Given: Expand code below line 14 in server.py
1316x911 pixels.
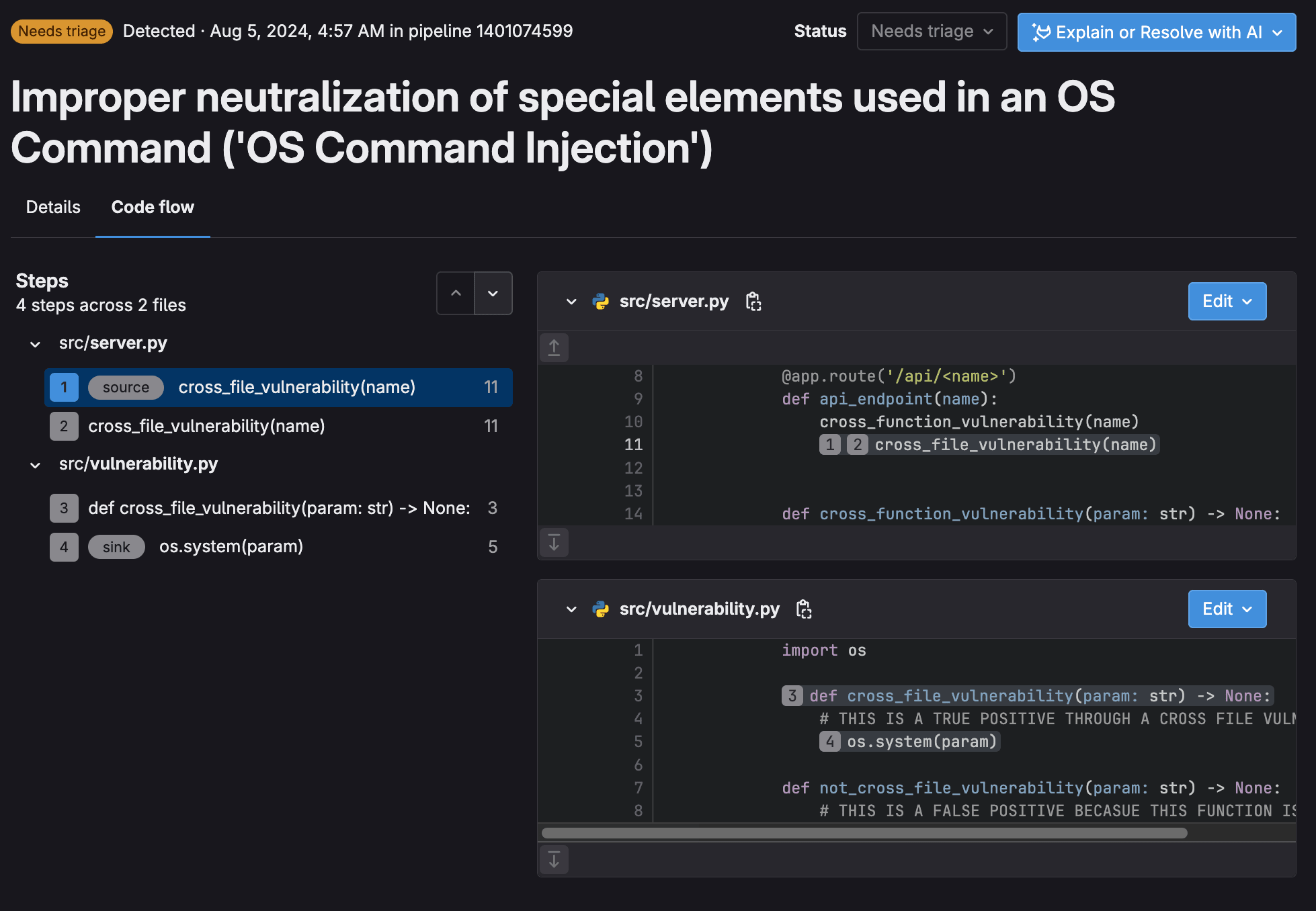Looking at the screenshot, I should click(x=554, y=542).
